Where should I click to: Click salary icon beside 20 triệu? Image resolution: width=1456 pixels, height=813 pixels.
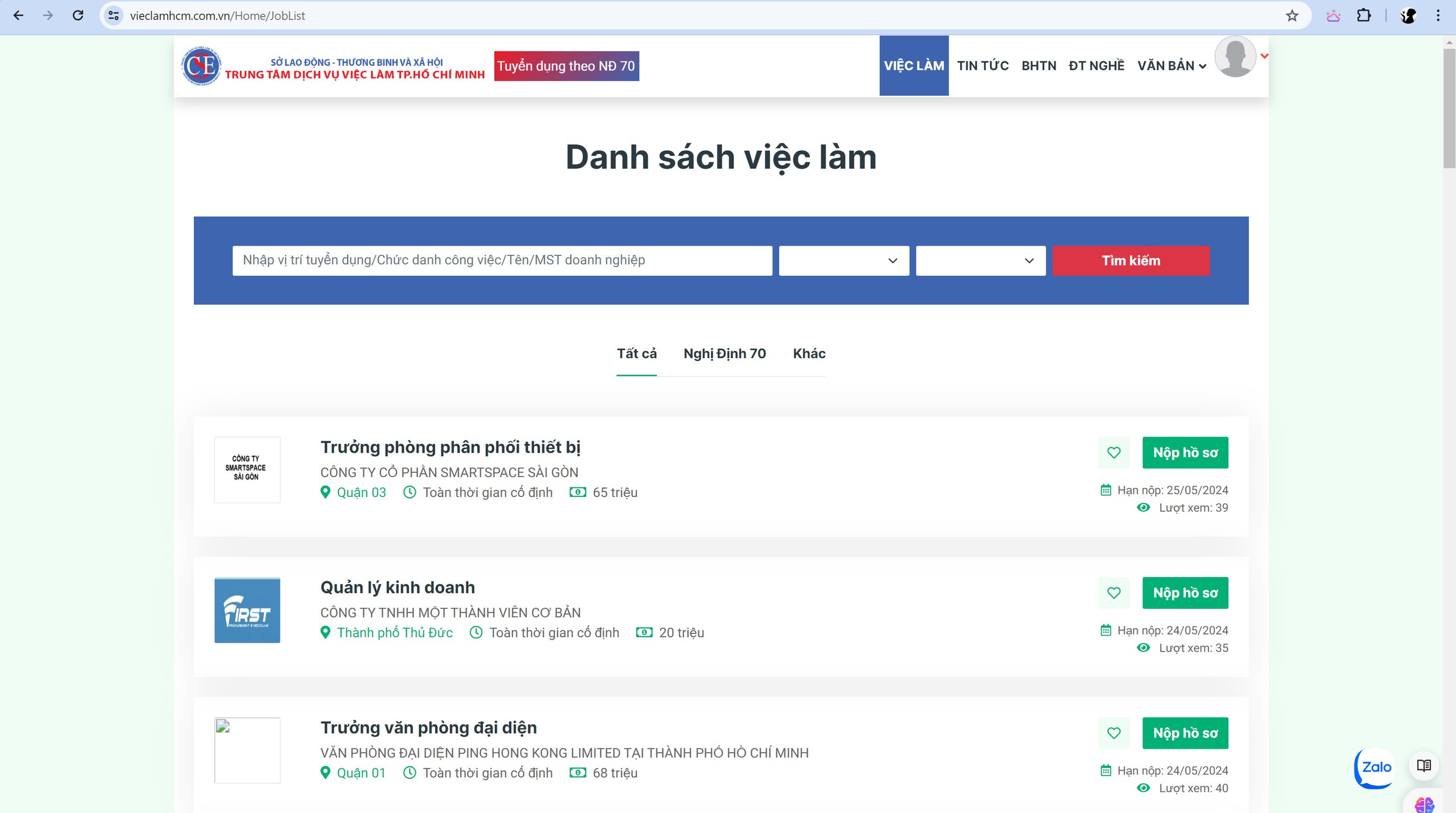(x=644, y=632)
